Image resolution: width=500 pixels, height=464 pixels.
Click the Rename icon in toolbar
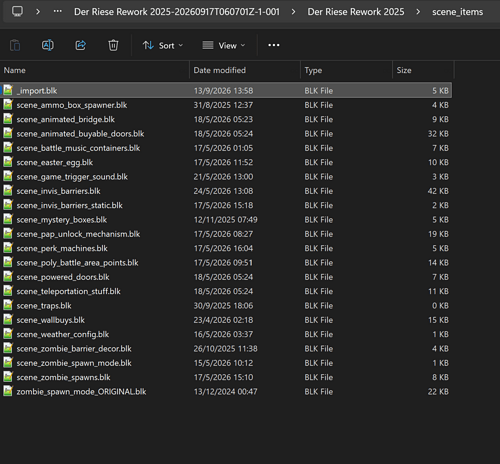[48, 45]
